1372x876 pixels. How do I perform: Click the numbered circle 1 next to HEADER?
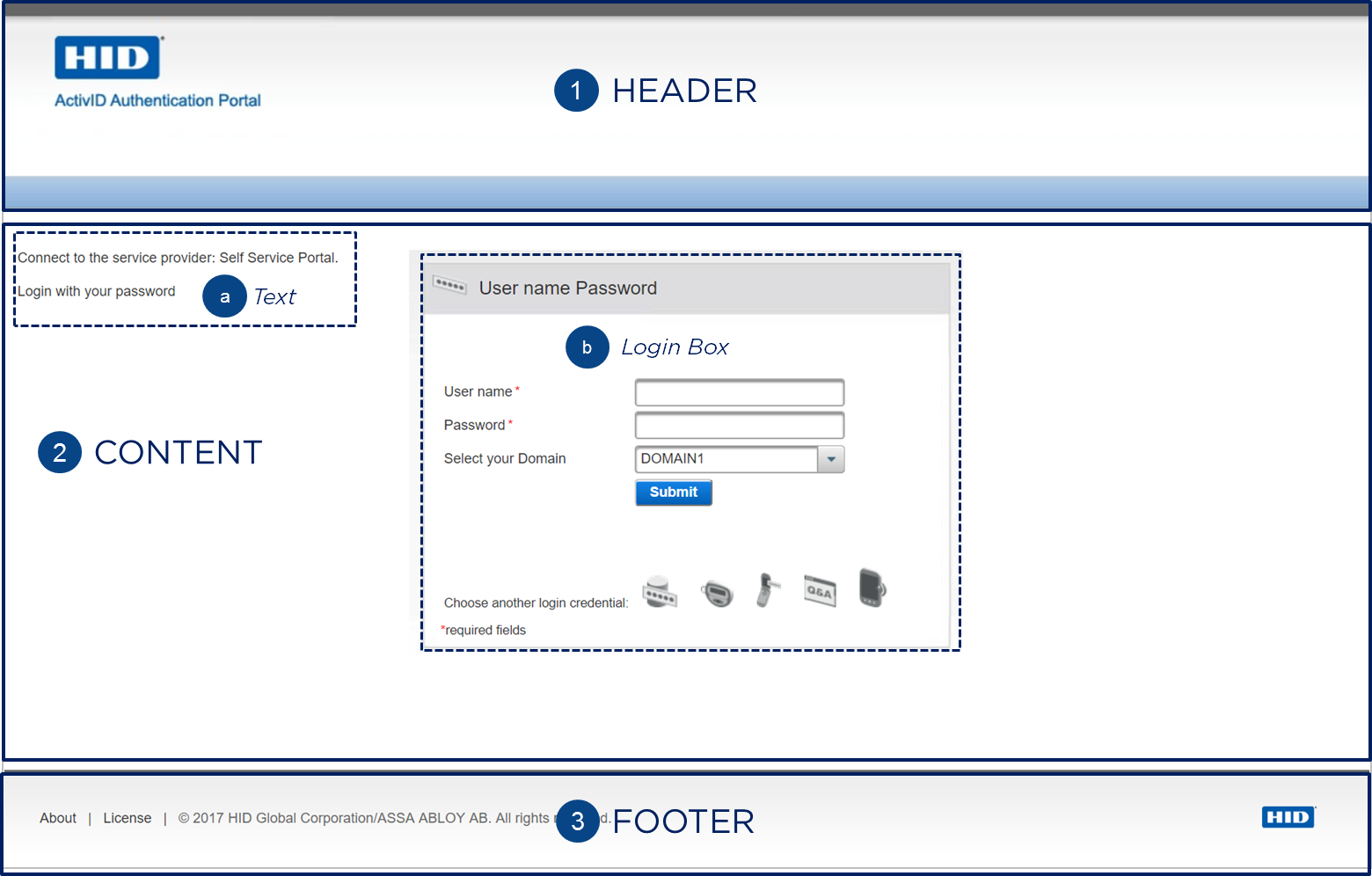click(576, 91)
